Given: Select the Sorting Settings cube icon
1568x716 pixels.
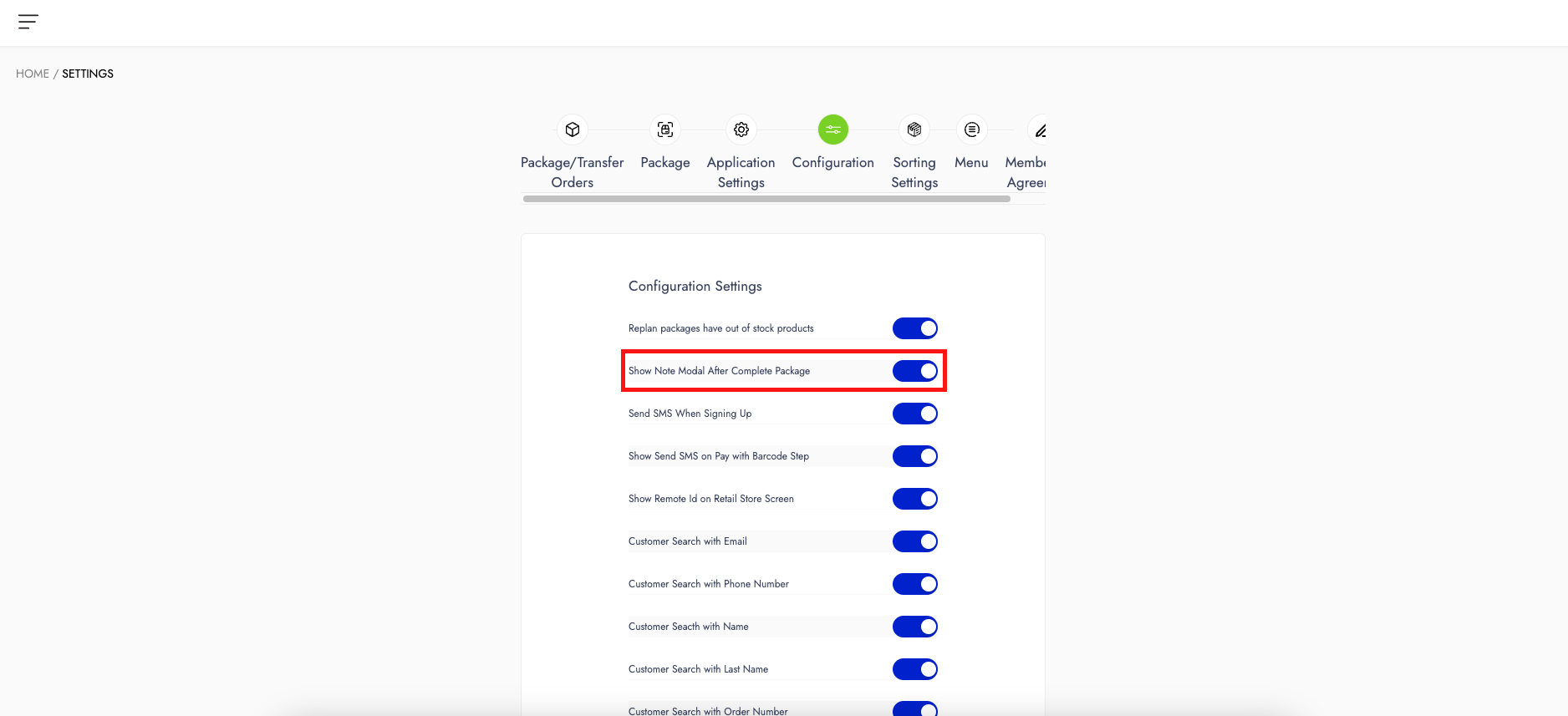Looking at the screenshot, I should 914,129.
